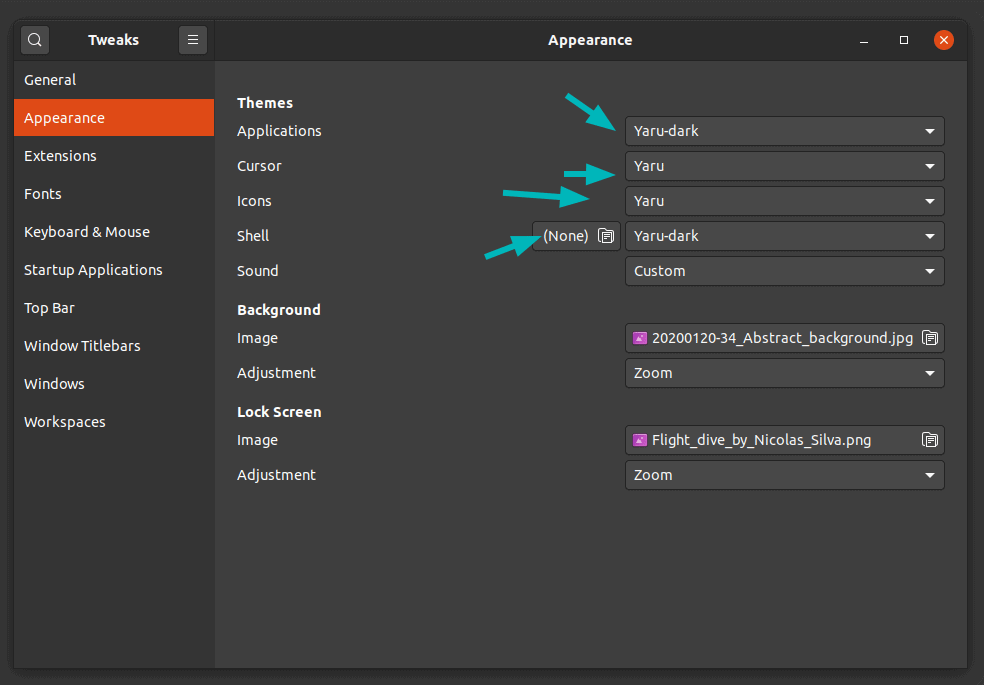The width and height of the screenshot is (984, 685).
Task: Open the Icons theme dropdown
Action: click(x=784, y=201)
